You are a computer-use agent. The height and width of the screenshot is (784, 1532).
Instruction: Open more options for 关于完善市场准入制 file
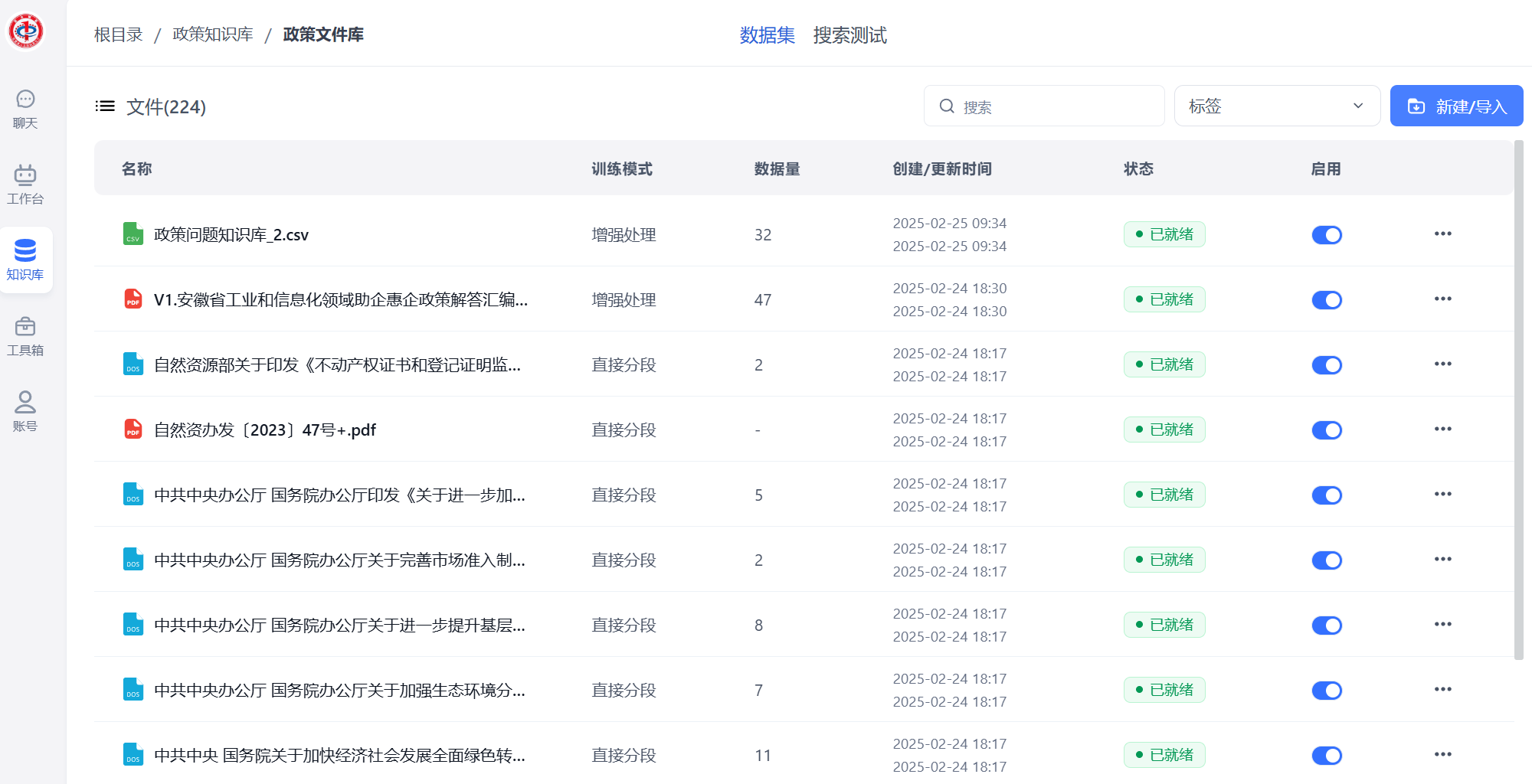(1443, 559)
